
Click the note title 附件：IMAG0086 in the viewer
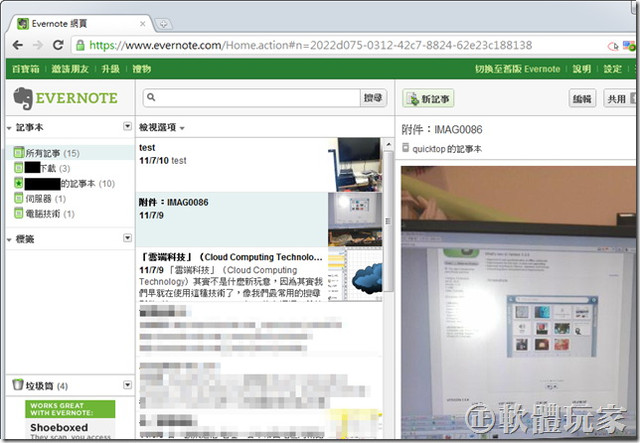click(x=442, y=129)
